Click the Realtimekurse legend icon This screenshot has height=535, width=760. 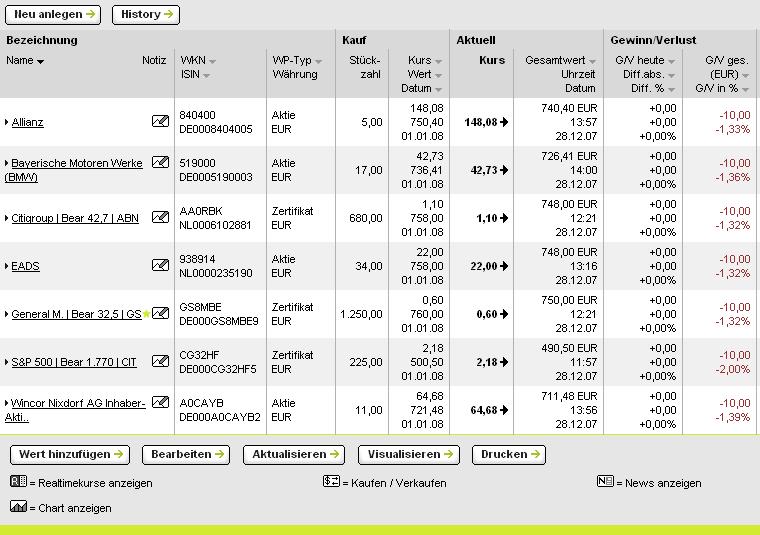18,481
